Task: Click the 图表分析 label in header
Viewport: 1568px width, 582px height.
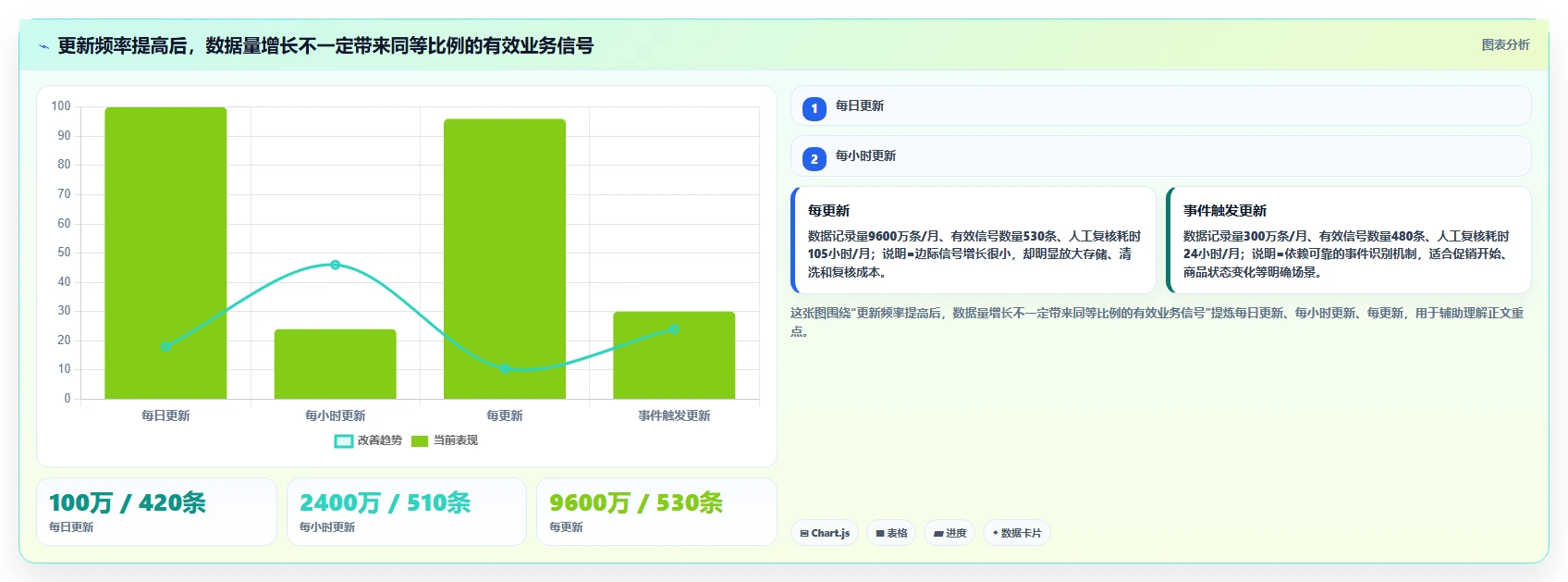Action: tap(1505, 44)
